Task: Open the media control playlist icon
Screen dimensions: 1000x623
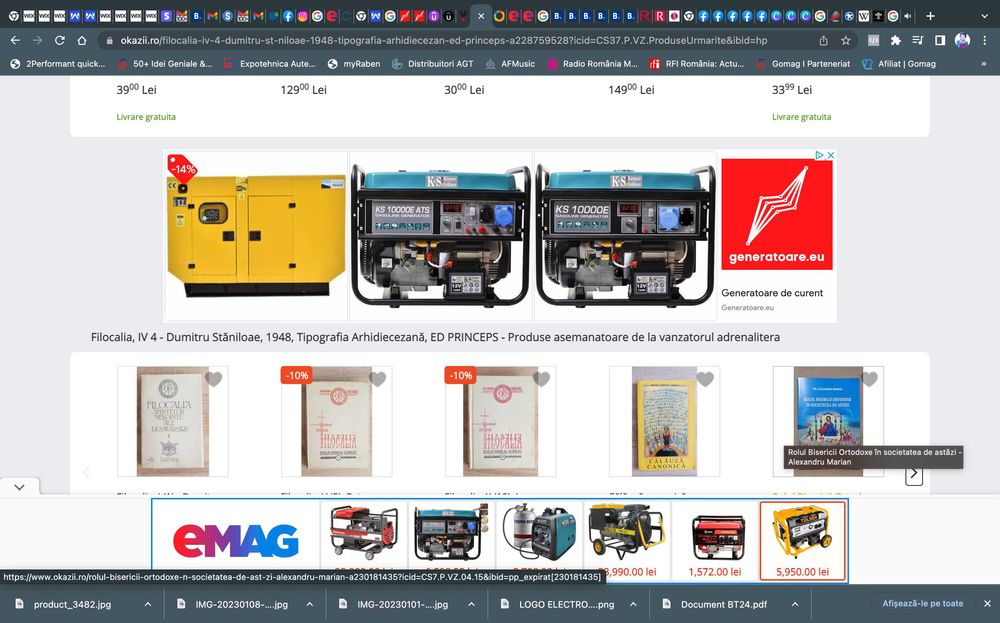Action: 918,40
